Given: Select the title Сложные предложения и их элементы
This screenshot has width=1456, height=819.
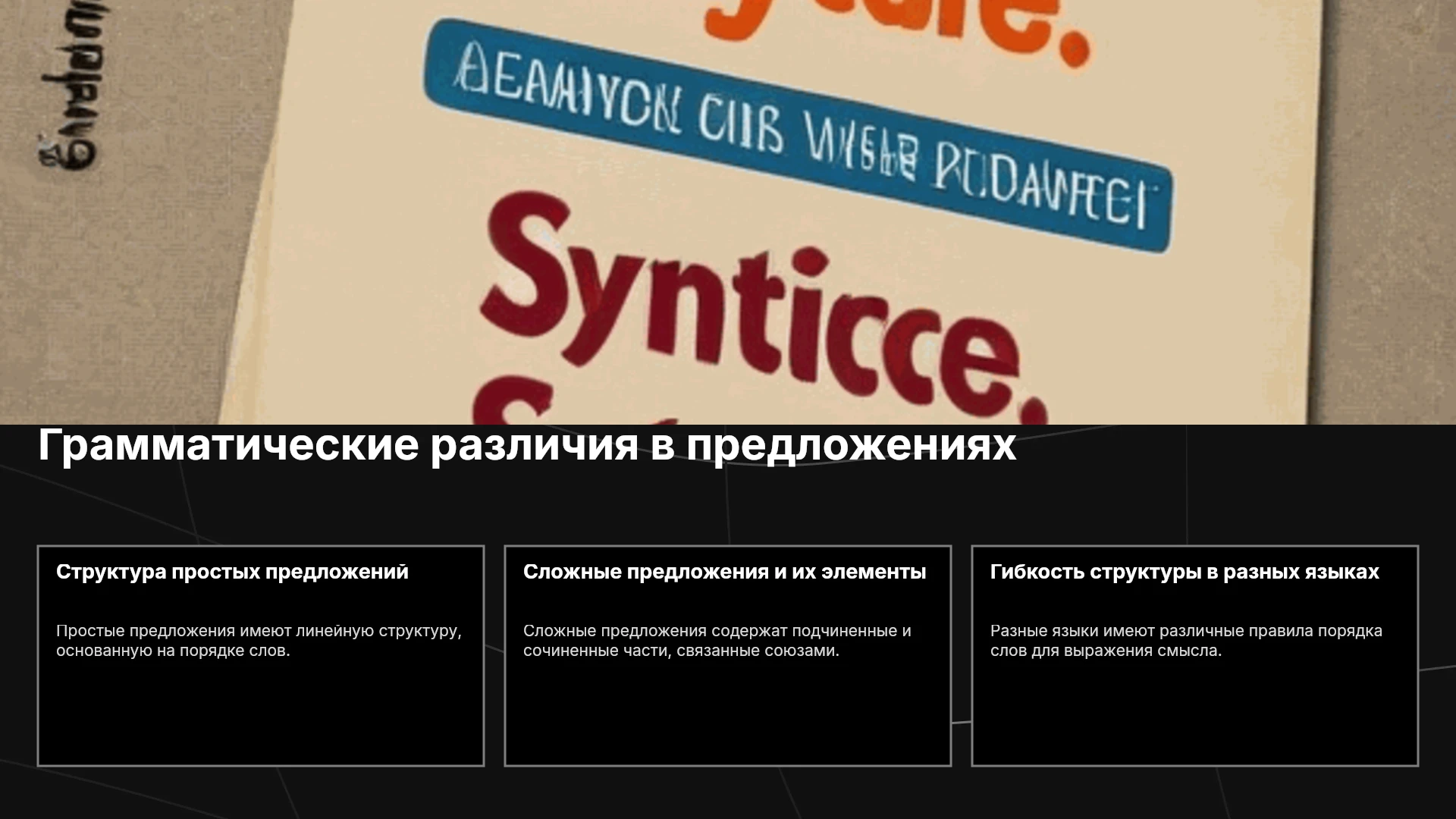Looking at the screenshot, I should (724, 572).
